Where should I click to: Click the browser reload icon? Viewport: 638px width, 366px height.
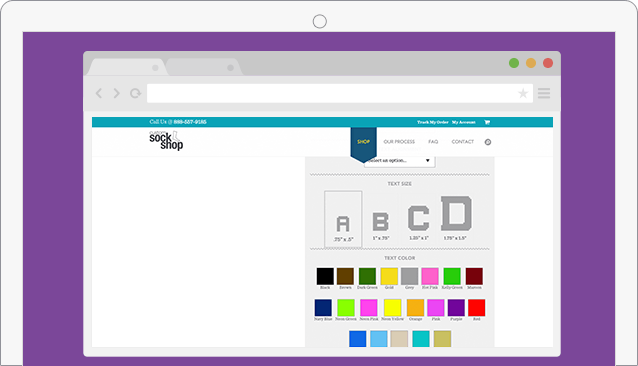pos(135,93)
